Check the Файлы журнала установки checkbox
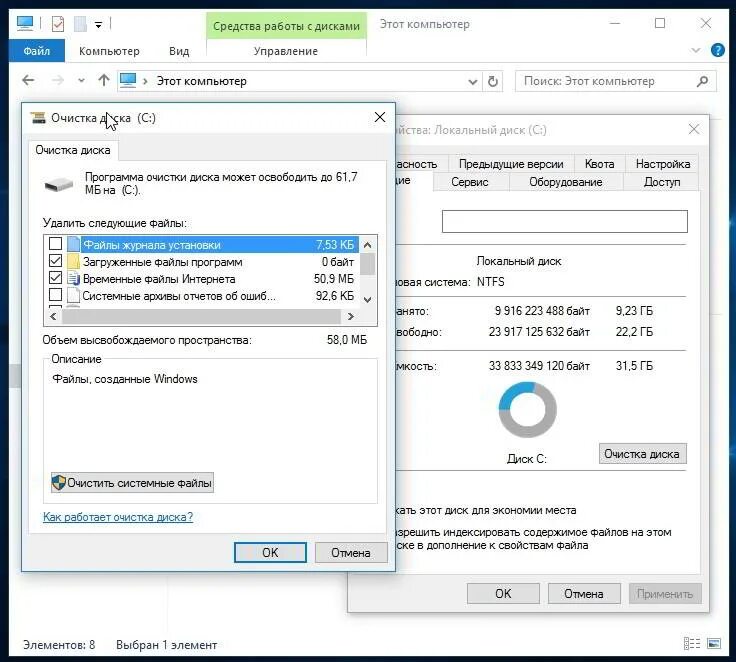 coord(55,243)
